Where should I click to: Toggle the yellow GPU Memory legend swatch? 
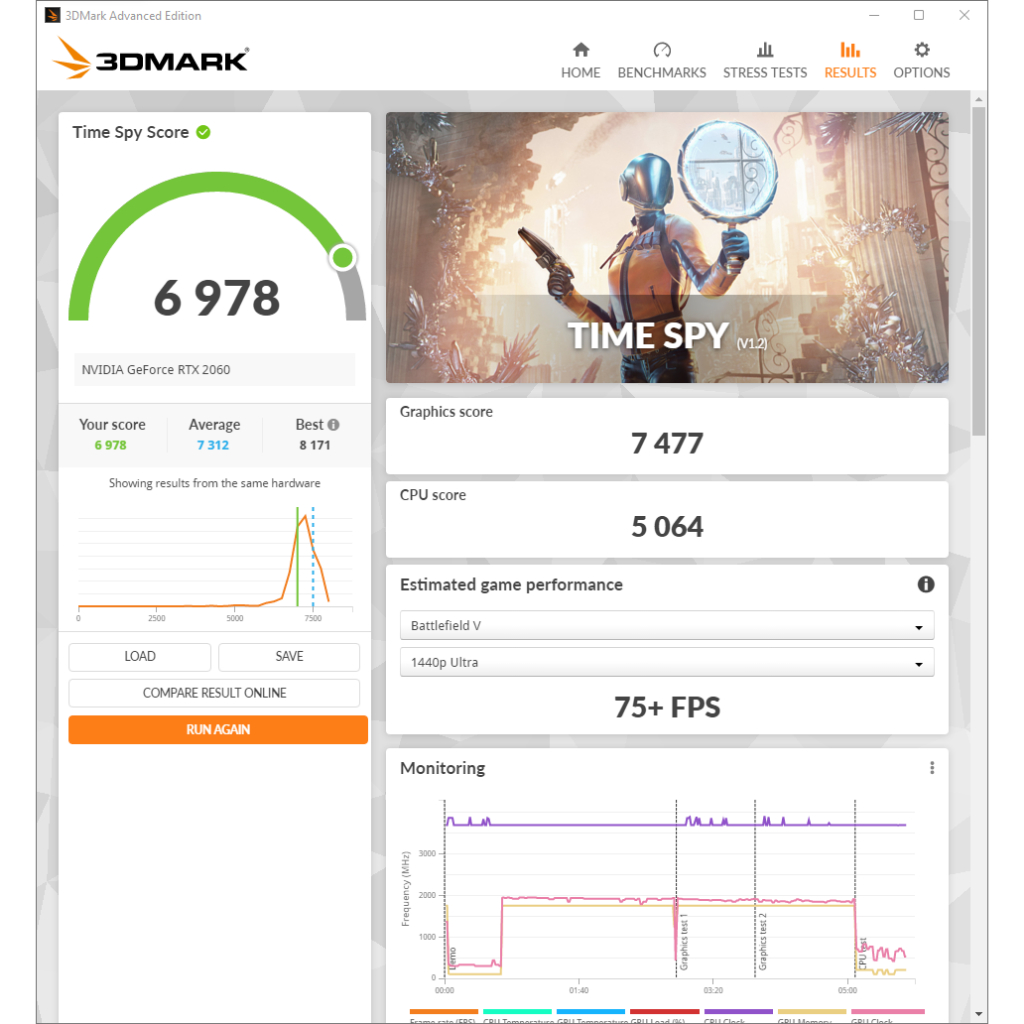812,1012
